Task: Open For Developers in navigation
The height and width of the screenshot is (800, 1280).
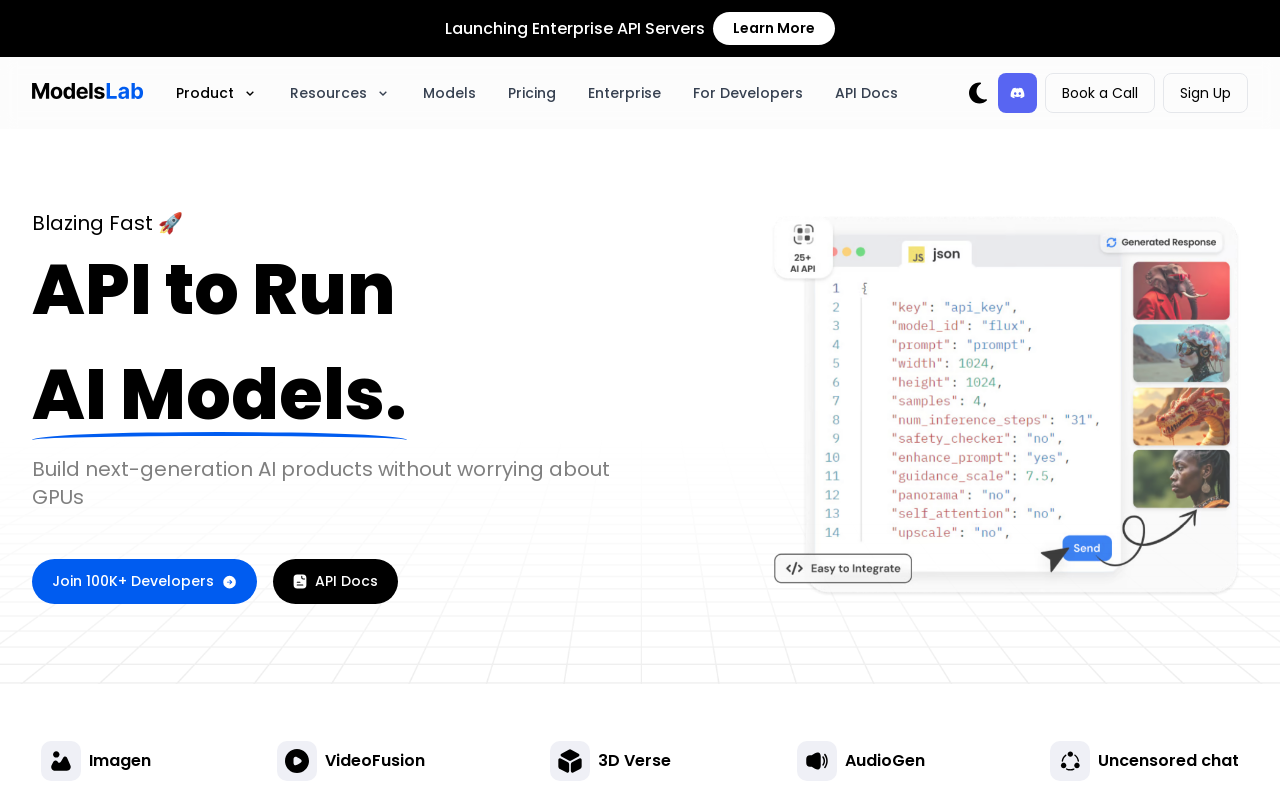Action: [x=748, y=93]
